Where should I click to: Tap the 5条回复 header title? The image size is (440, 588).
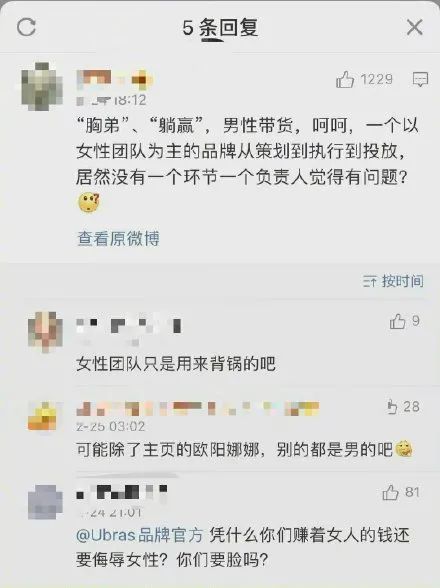pos(220,28)
